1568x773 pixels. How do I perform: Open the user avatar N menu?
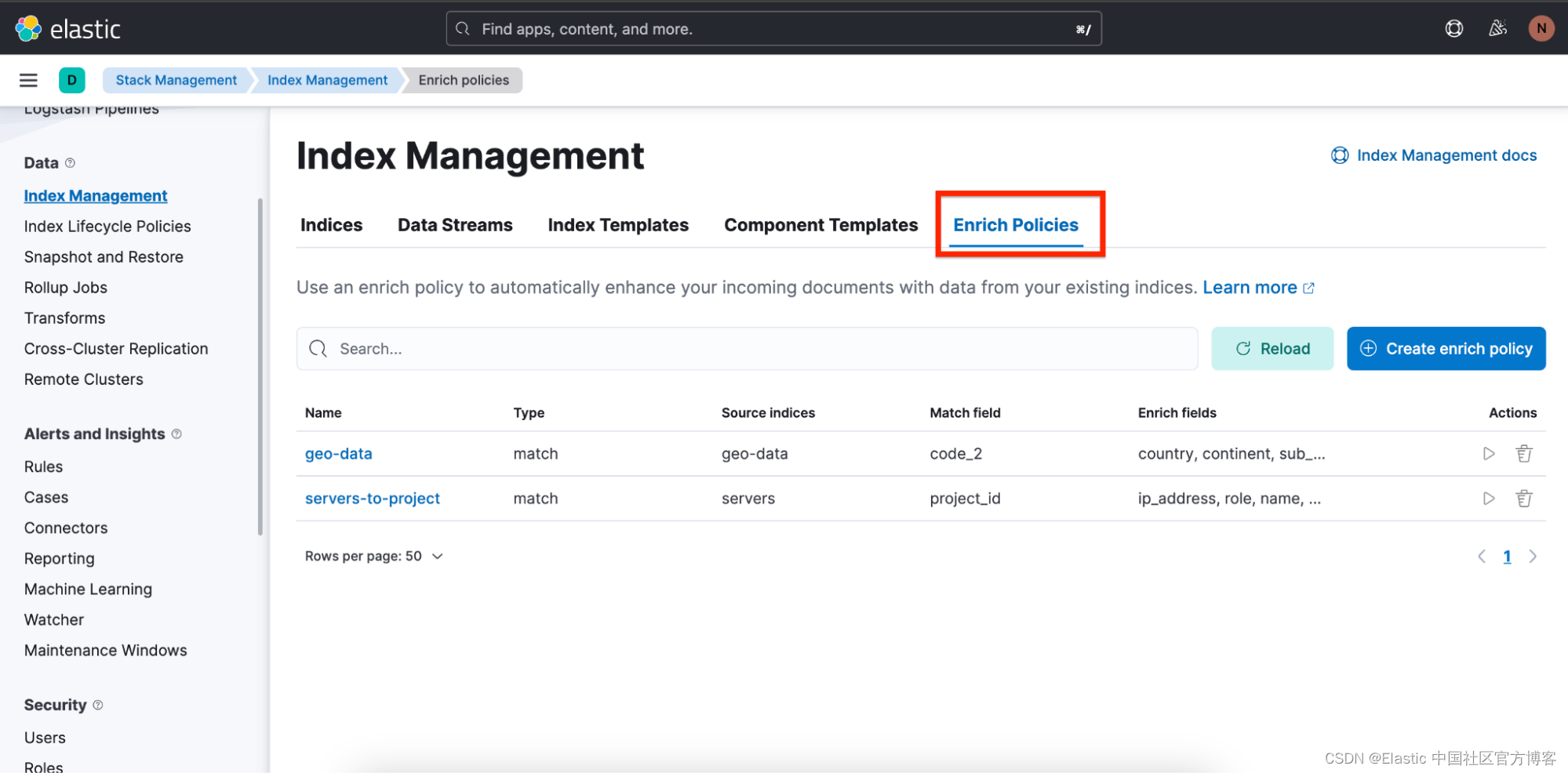pos(1541,29)
